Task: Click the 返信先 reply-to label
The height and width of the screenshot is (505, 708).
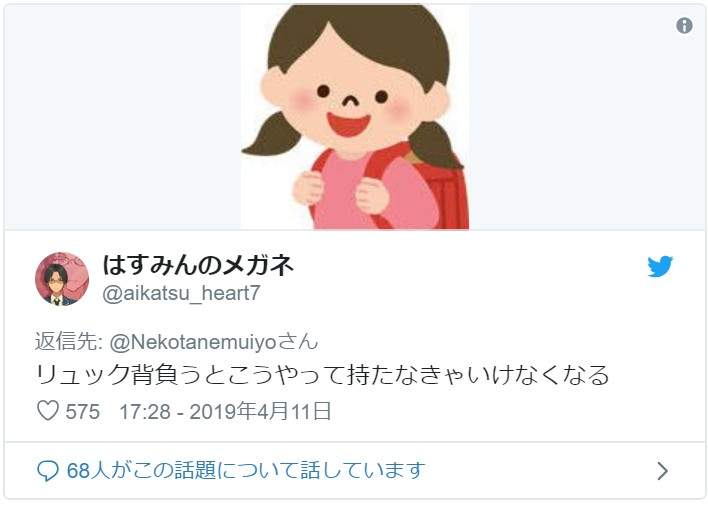Action: (69, 342)
